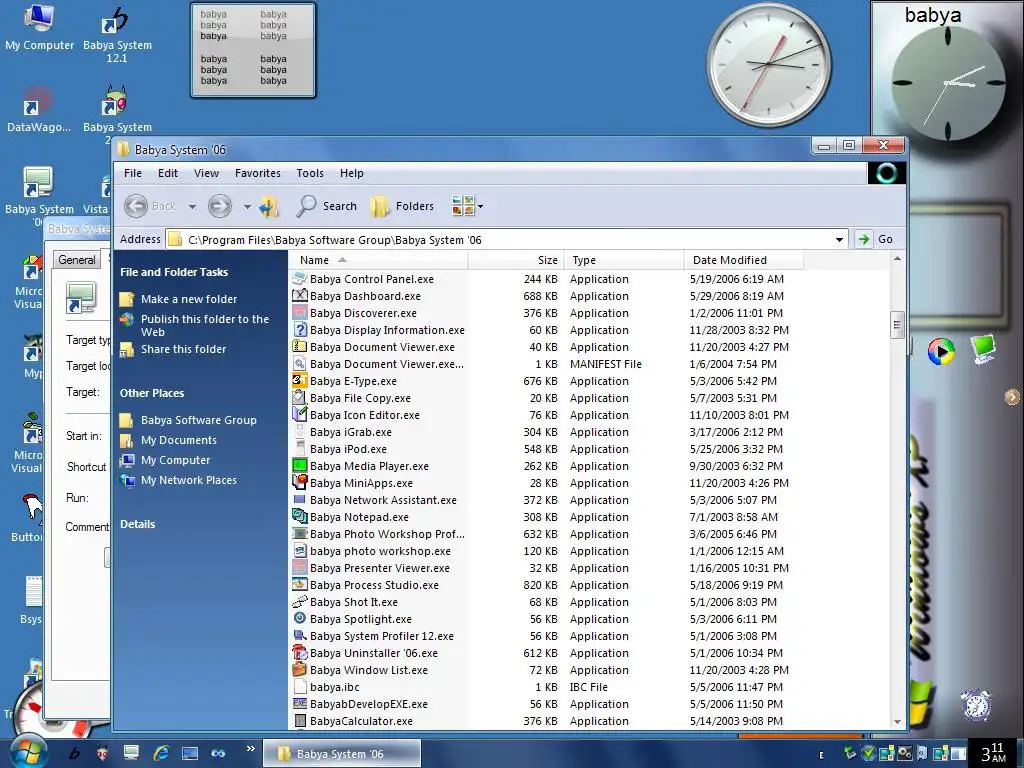
Task: Click the file list scrollbar thumb
Action: (897, 325)
